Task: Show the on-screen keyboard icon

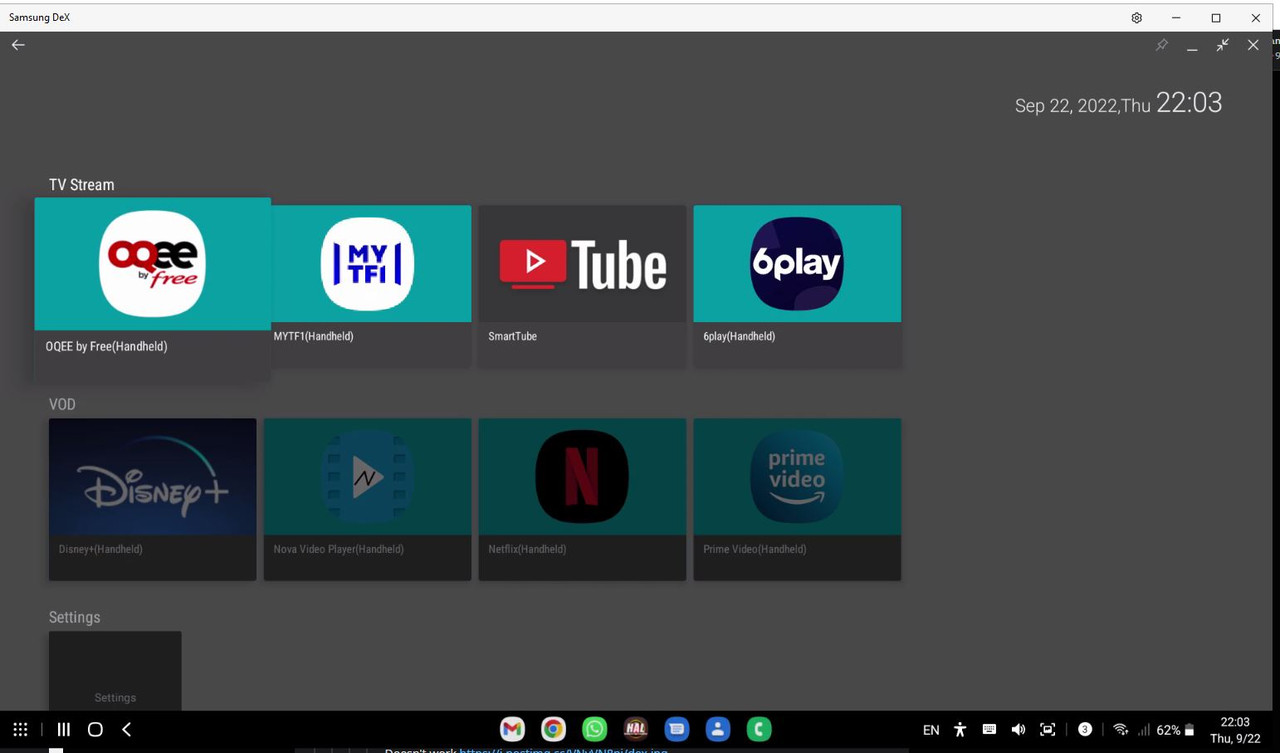Action: tap(989, 729)
